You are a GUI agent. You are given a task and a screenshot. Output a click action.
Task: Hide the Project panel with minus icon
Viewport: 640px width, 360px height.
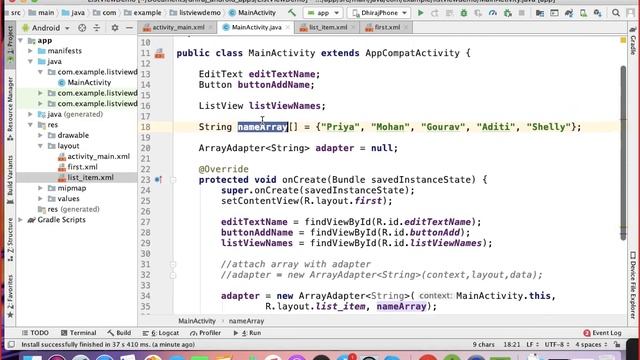pyautogui.click(x=129, y=28)
